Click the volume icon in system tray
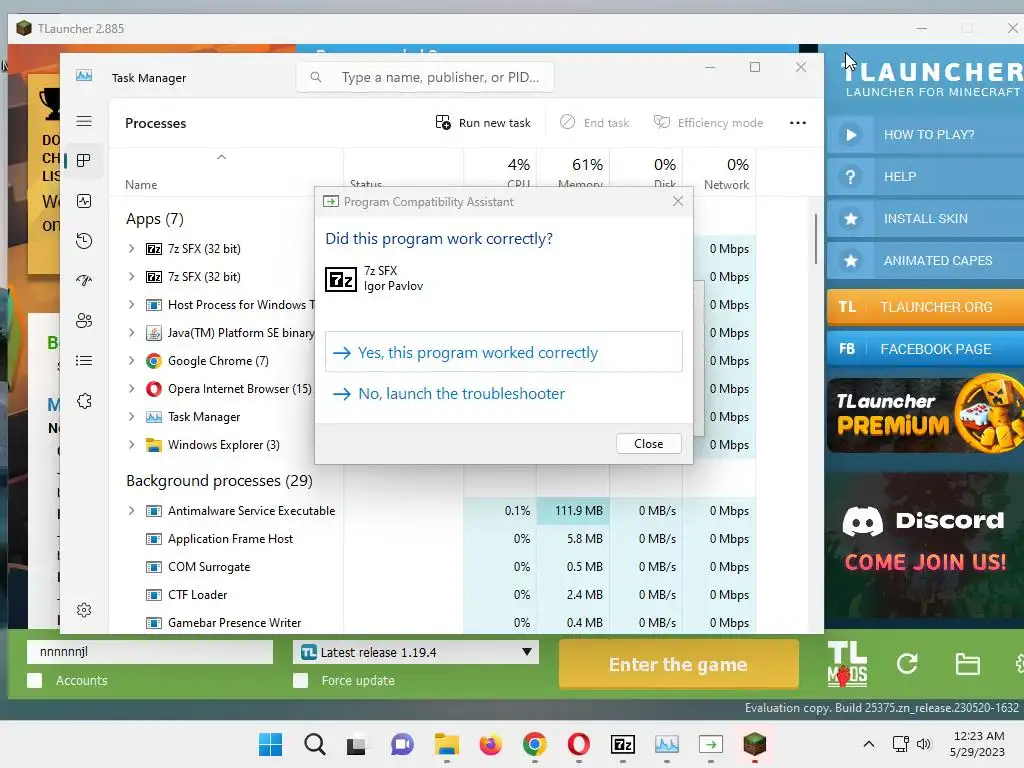Screen dimensions: 1024x768 [x=923, y=744]
